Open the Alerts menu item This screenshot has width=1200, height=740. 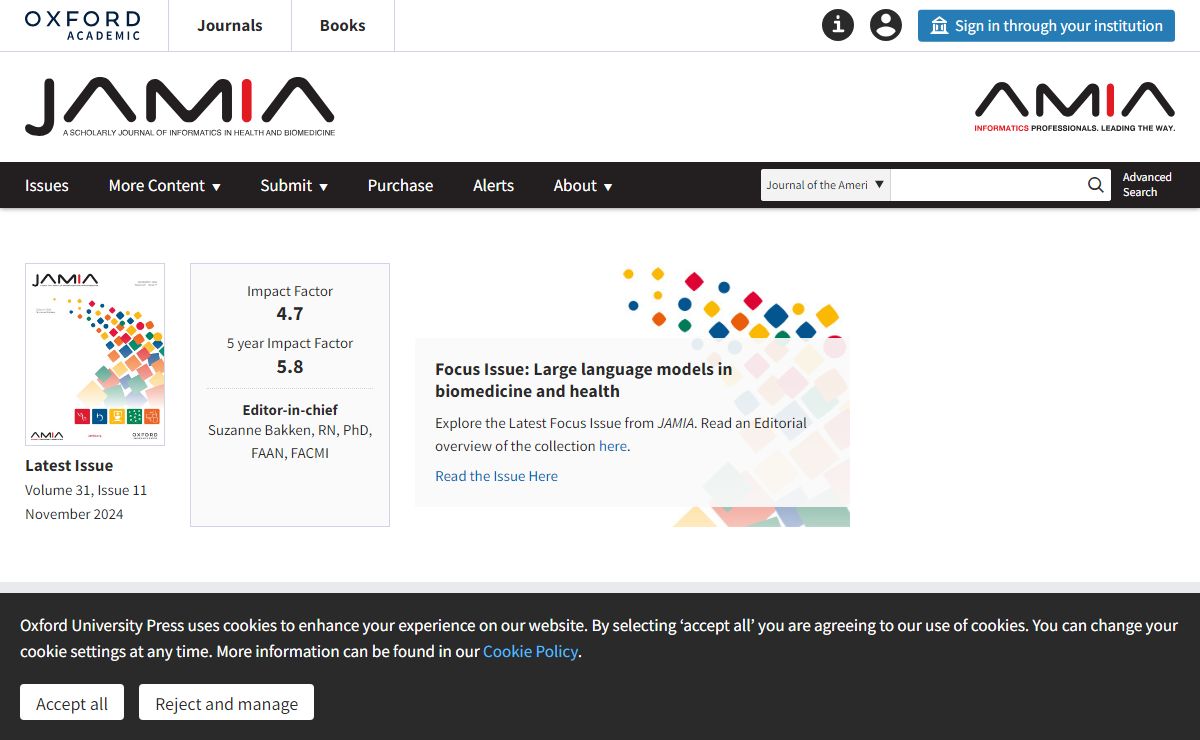pyautogui.click(x=493, y=185)
